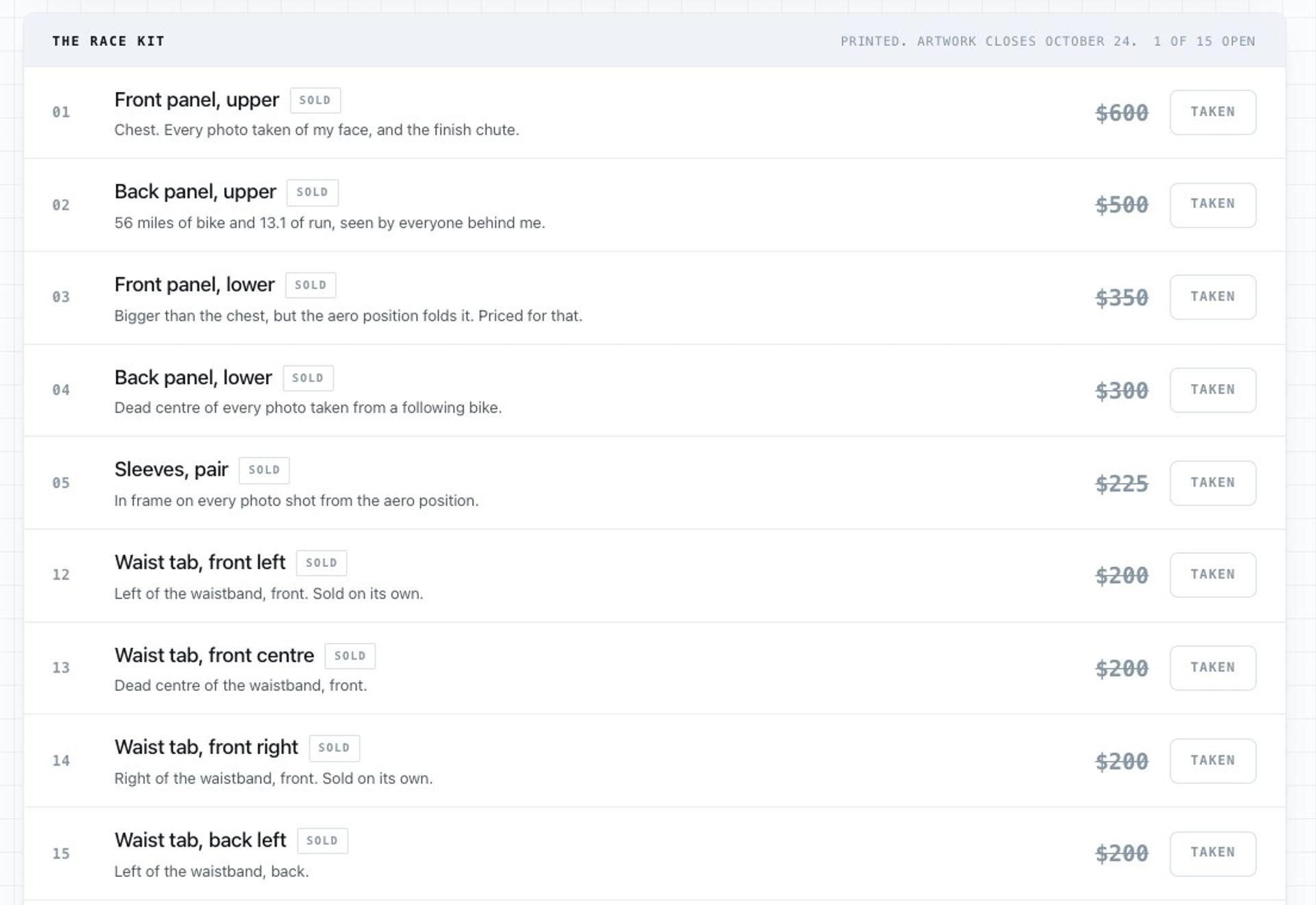1316x905 pixels.
Task: Click the TAKEN button for Front panel, upper
Action: tap(1213, 112)
